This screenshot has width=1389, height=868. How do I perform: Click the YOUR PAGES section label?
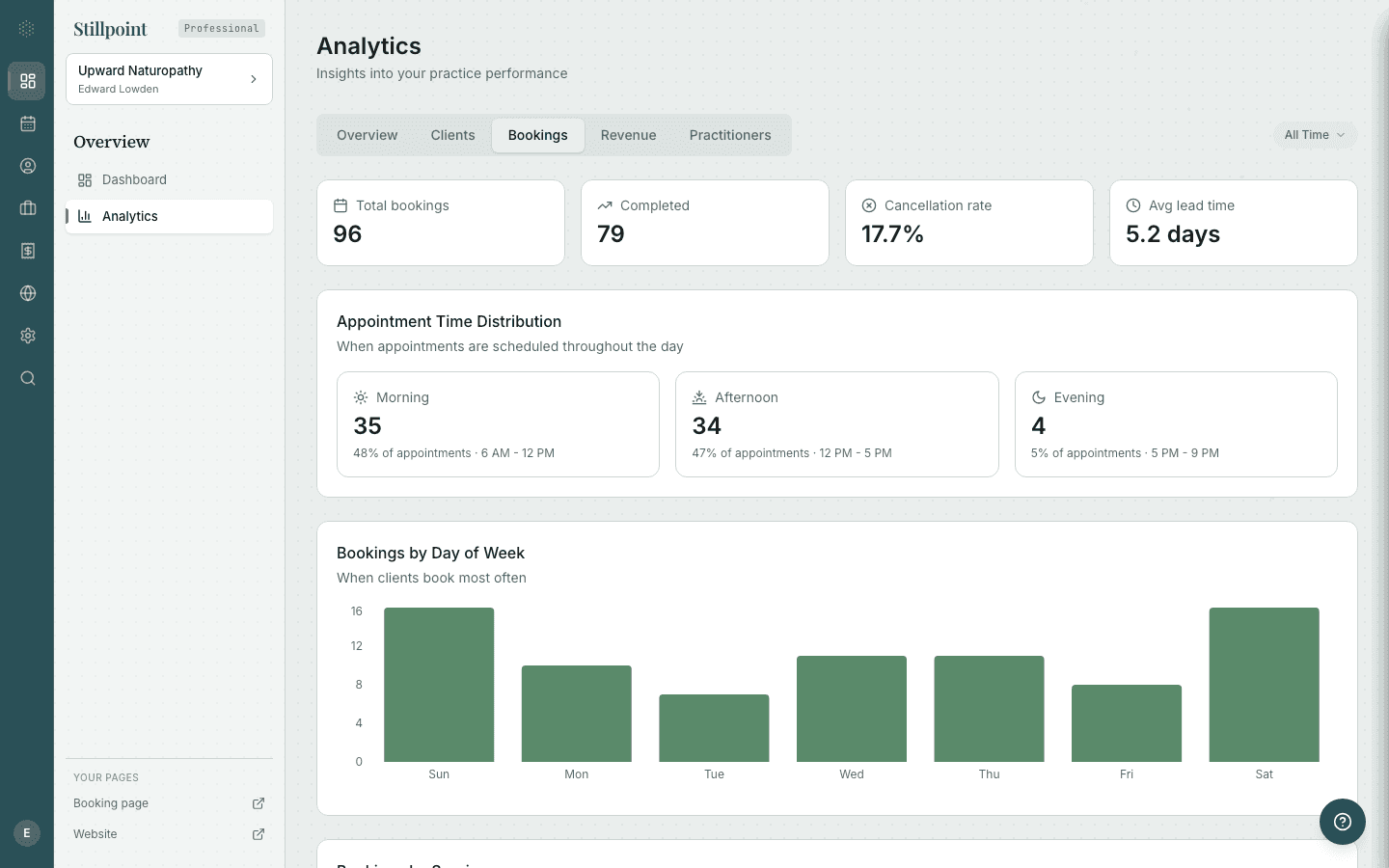point(106,777)
